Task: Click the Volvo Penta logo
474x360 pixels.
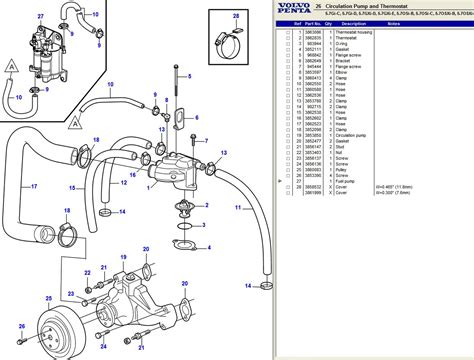Action: point(294,8)
